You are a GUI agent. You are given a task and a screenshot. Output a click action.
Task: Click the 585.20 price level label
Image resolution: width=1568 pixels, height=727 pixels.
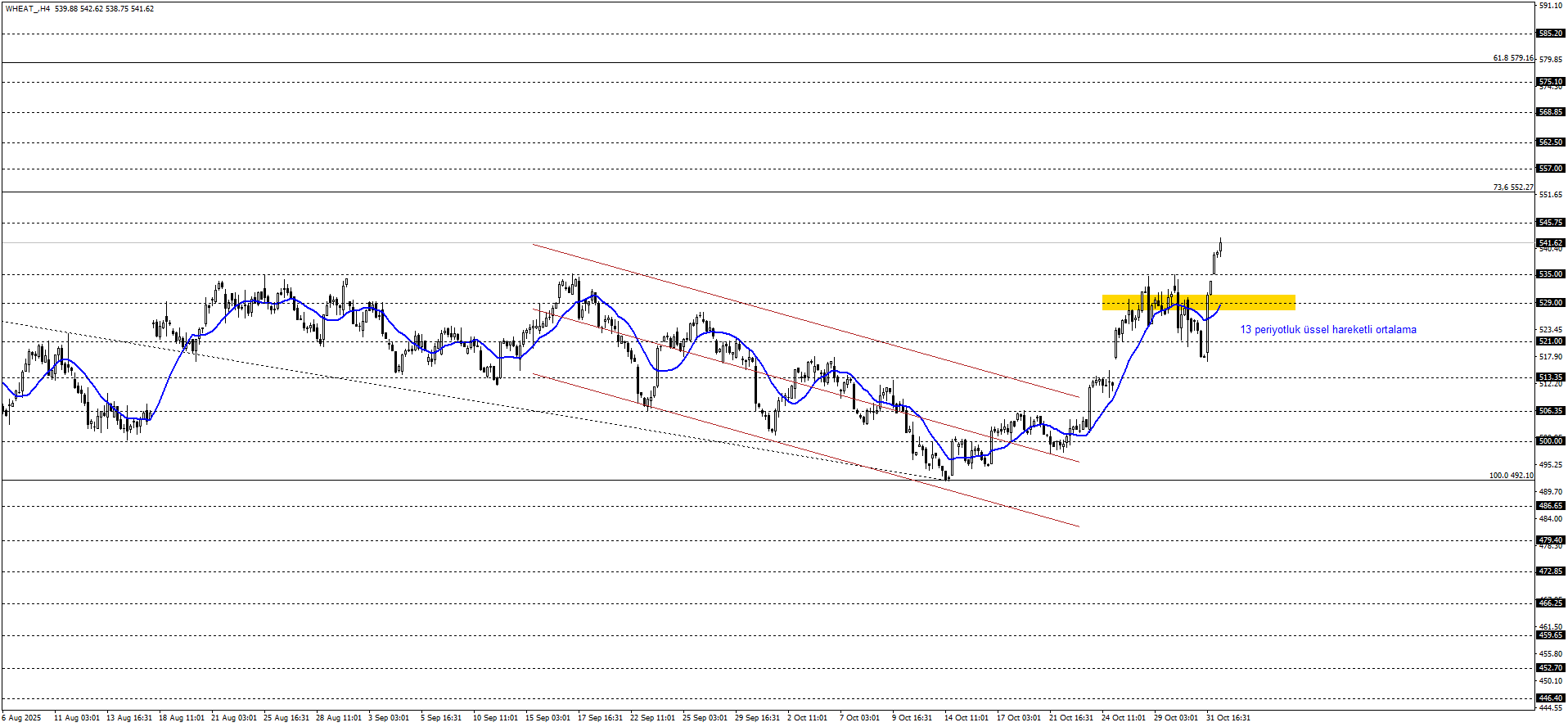pos(1550,34)
